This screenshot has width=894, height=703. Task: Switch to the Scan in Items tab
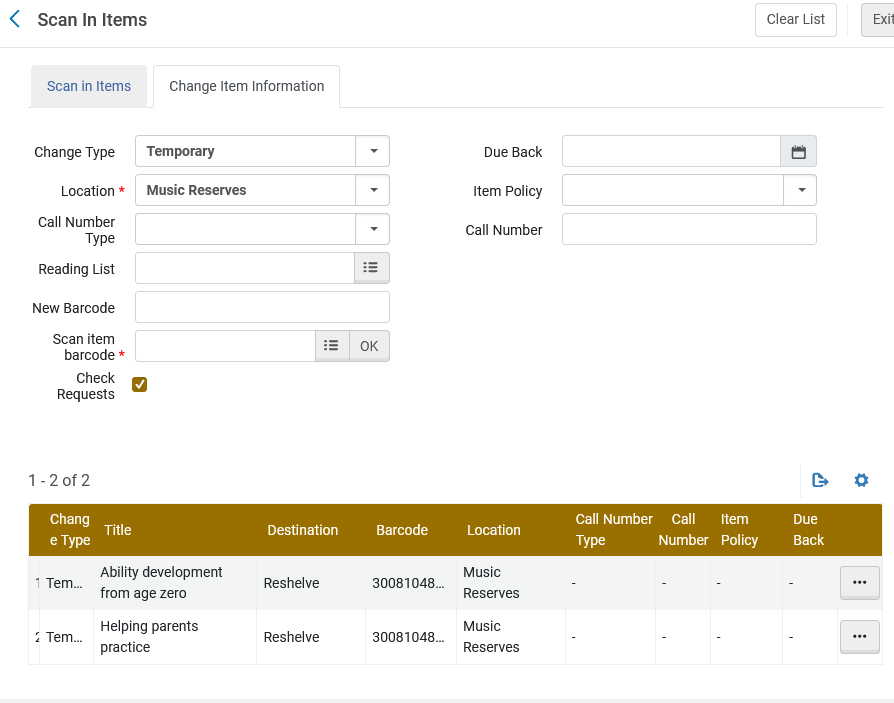[89, 86]
